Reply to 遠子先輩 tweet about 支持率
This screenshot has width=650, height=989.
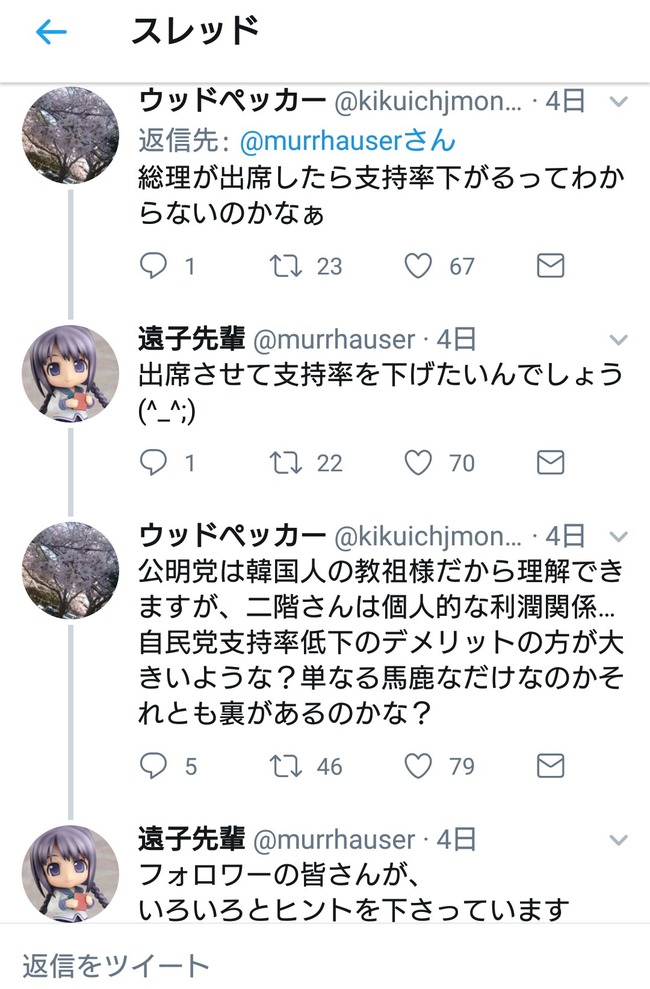(x=153, y=462)
